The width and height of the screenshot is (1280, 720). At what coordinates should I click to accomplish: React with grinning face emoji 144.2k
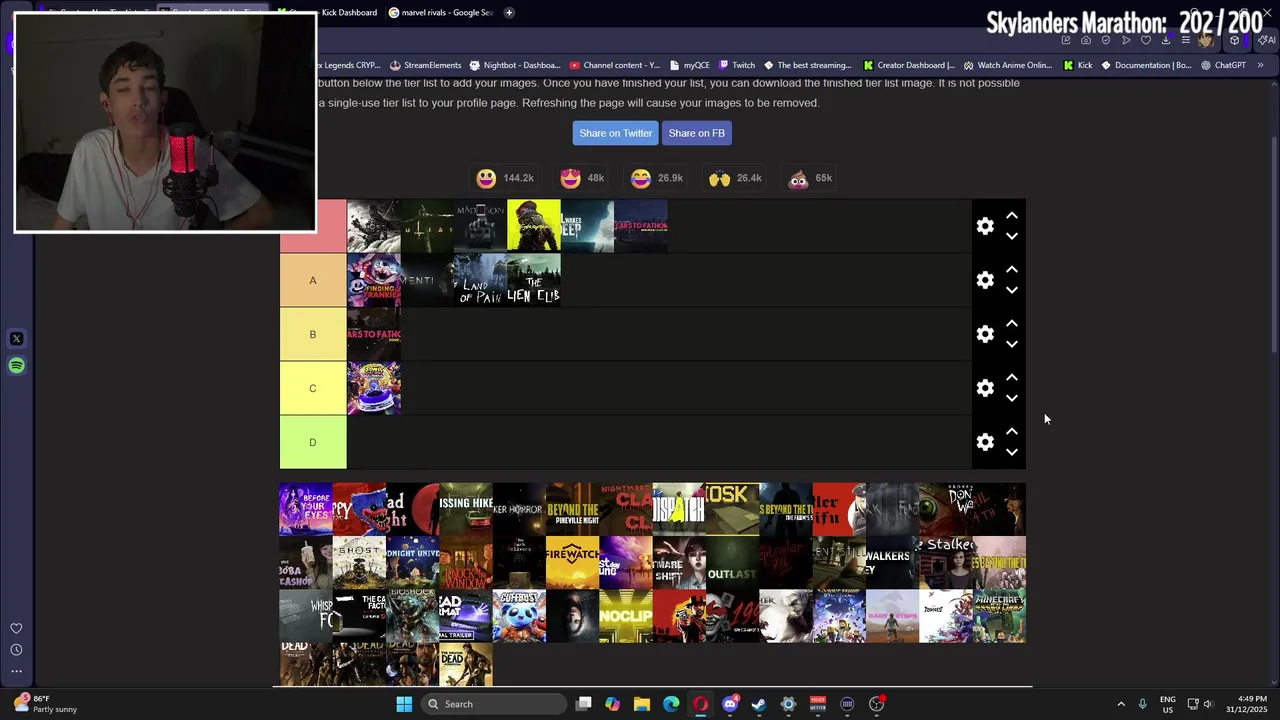tap(505, 178)
